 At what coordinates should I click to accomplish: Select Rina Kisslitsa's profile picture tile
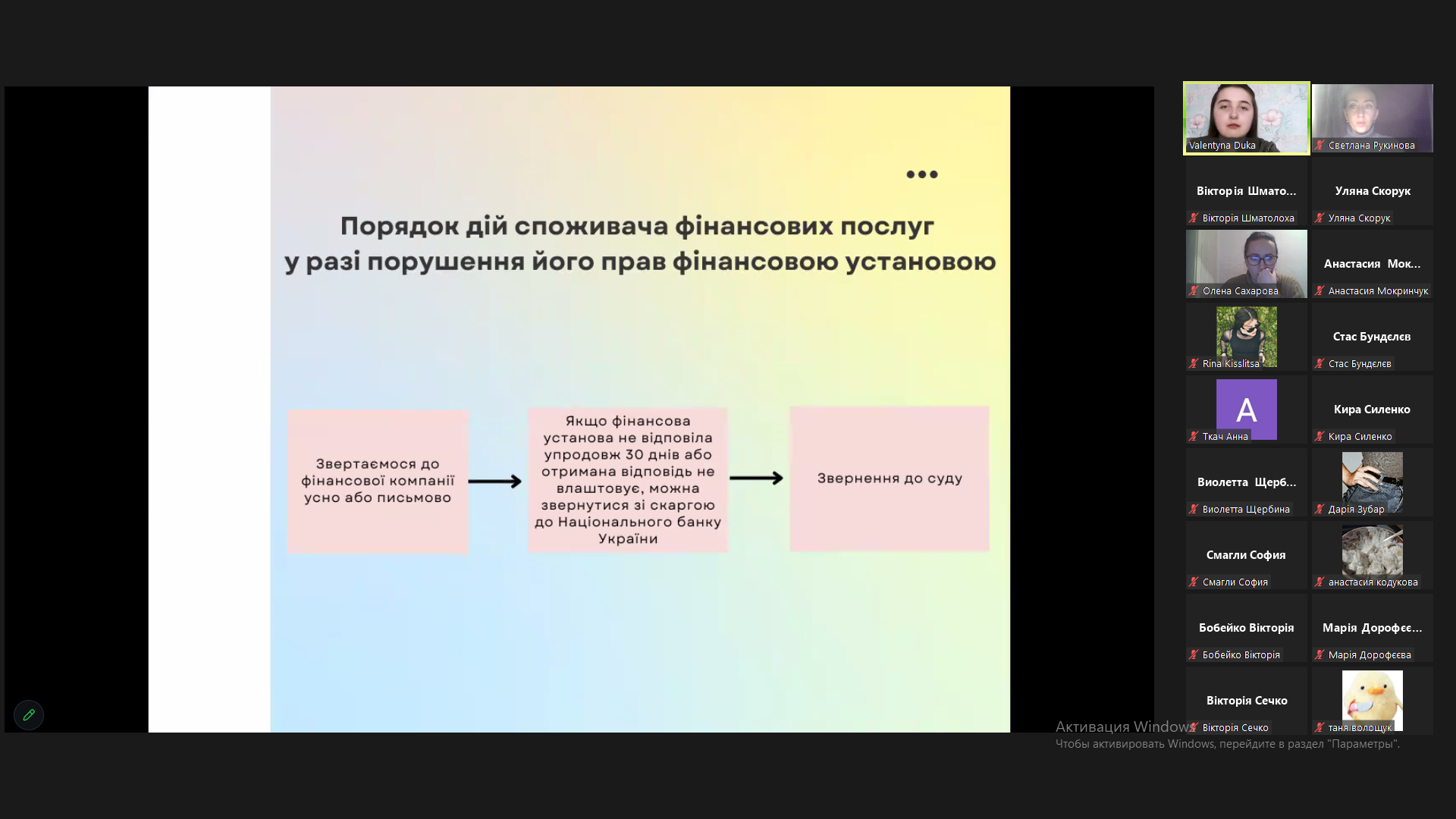pos(1247,337)
